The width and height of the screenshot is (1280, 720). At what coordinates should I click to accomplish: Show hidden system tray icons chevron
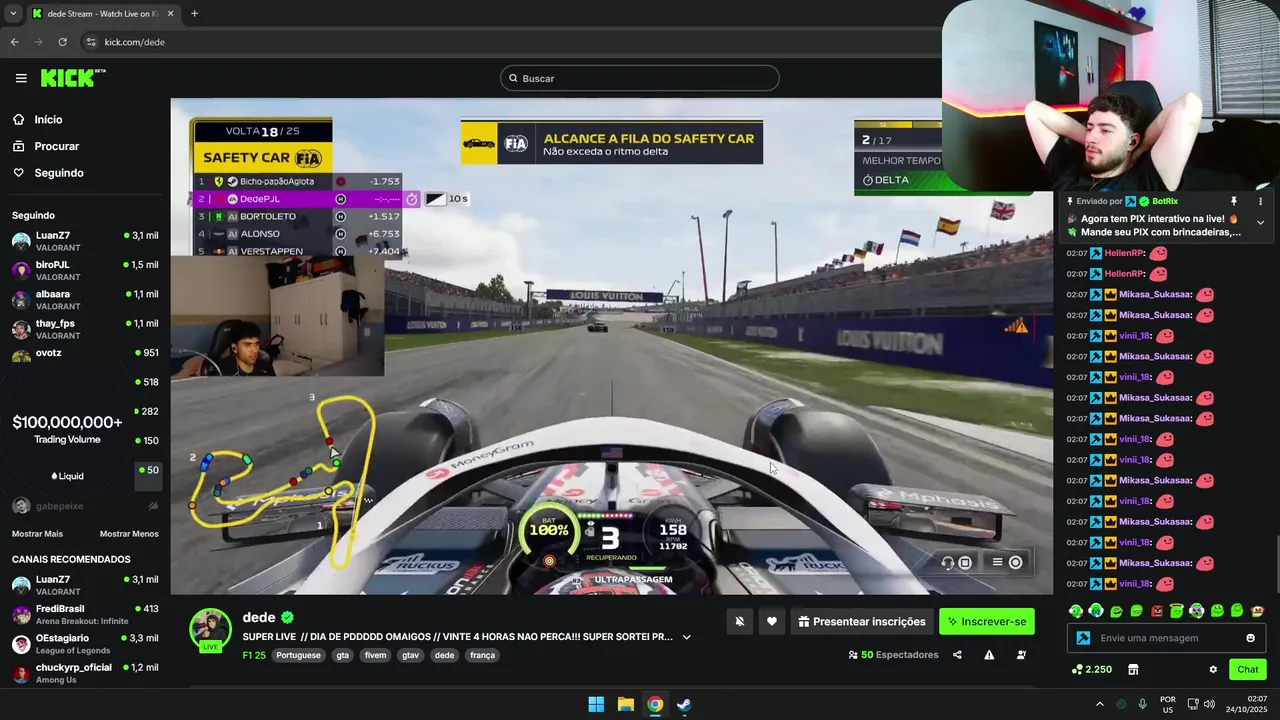[1099, 704]
